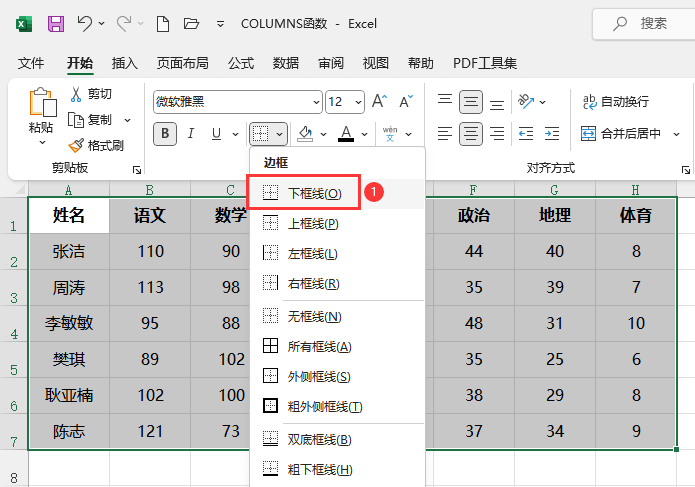
Task: Open the font size 12 dropdown
Action: pos(358,102)
